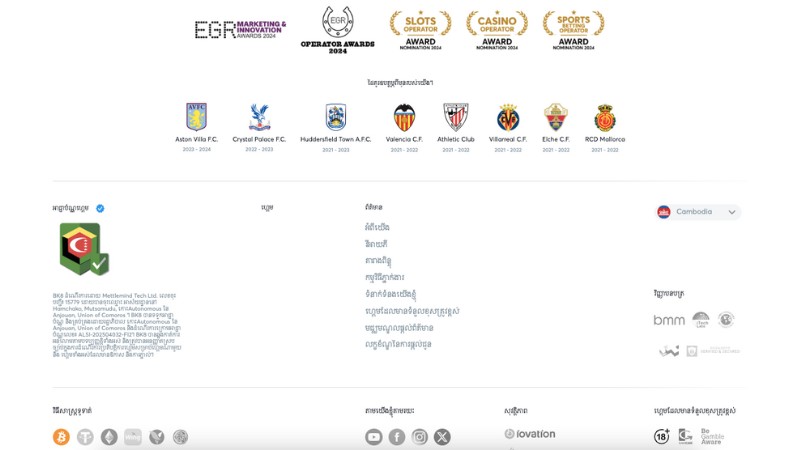Viewport: 800px width, 450px height.
Task: Select the Valencia C.F. club badge
Action: (404, 117)
